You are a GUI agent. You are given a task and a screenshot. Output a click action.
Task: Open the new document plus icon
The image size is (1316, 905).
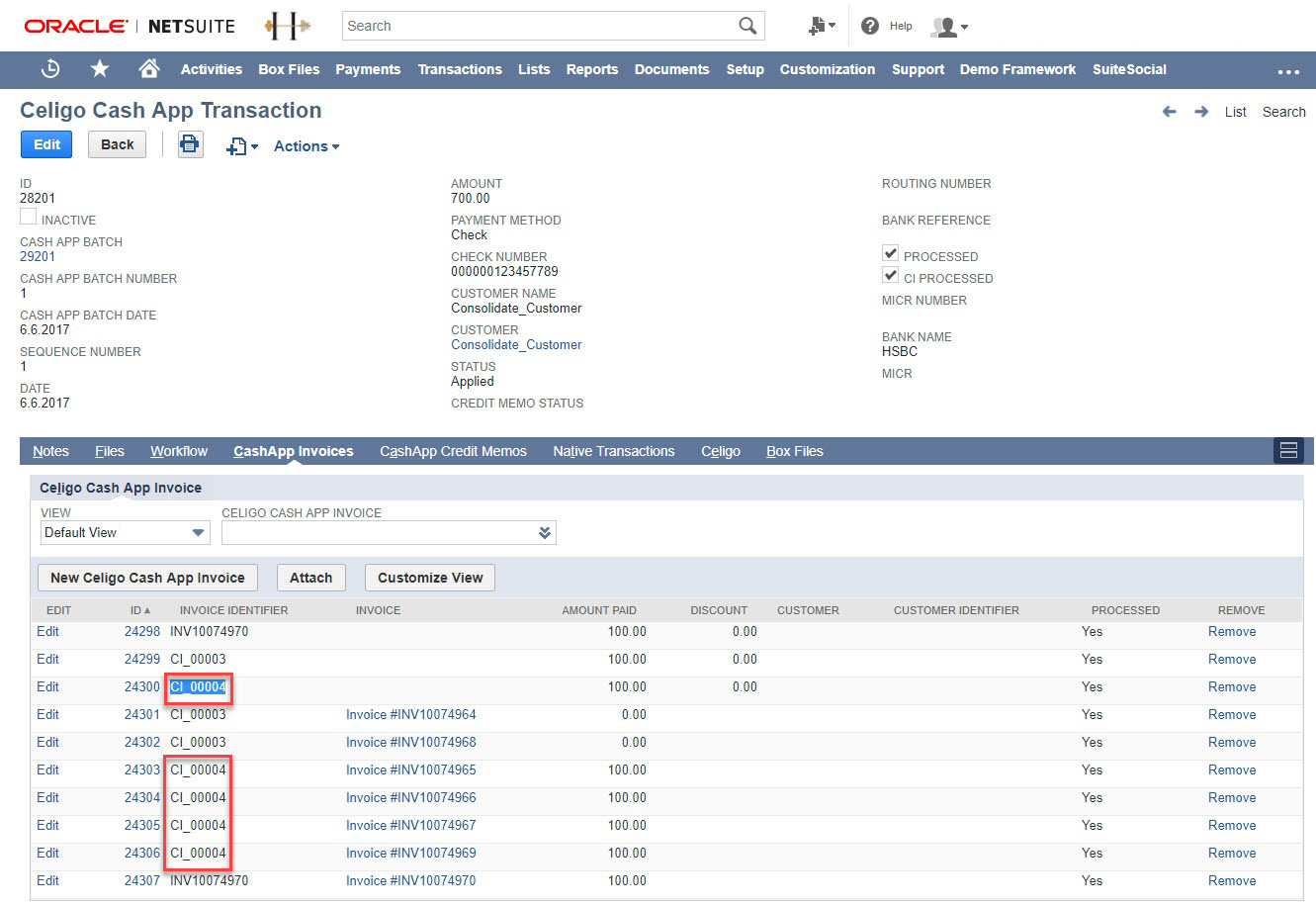[x=241, y=146]
